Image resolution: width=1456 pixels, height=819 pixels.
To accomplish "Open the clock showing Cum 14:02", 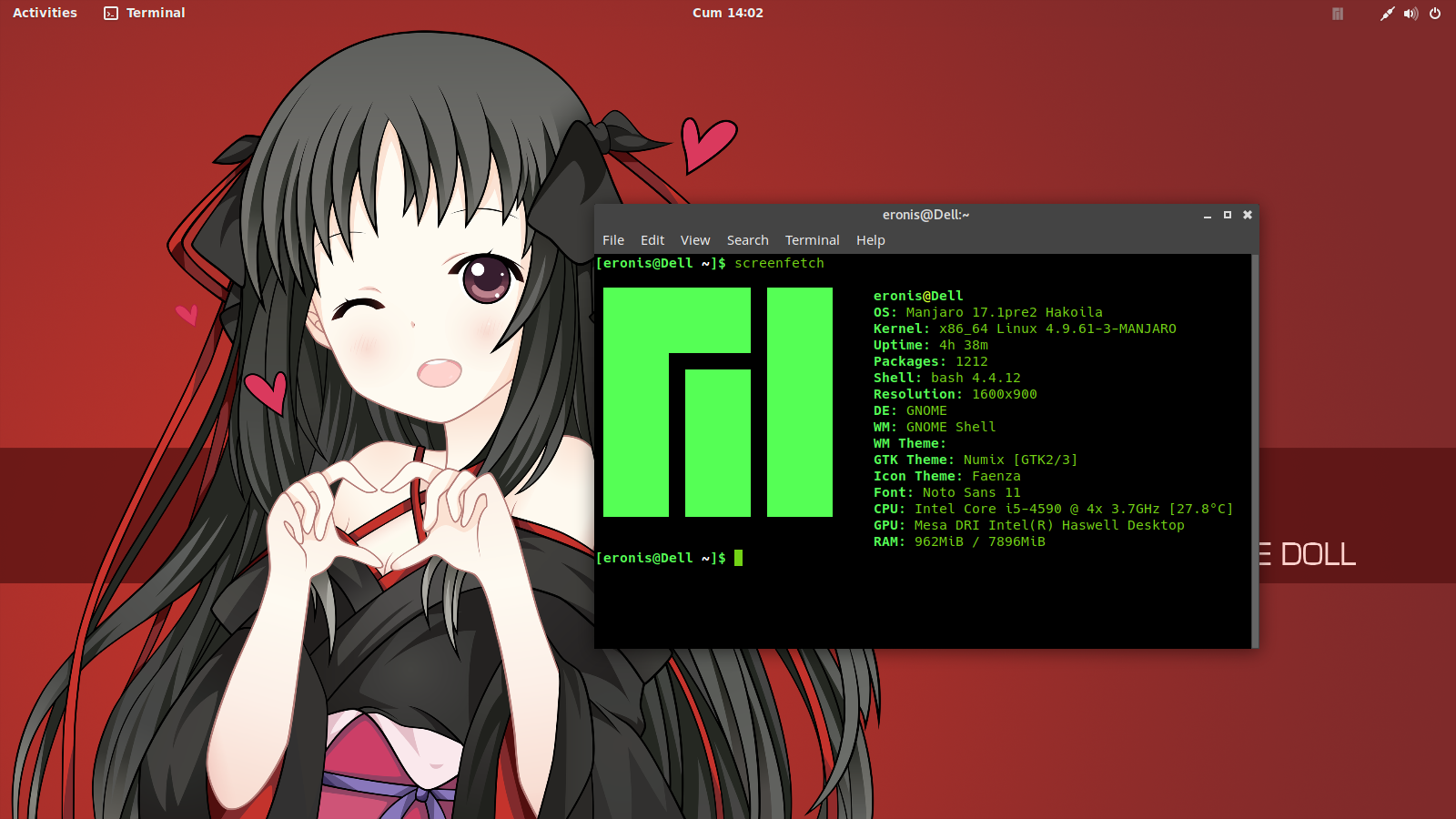I will click(x=728, y=13).
